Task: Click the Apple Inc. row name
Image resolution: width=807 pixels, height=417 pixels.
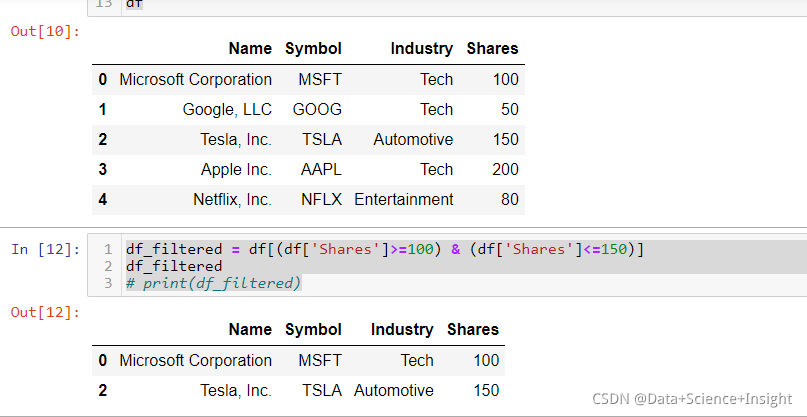Action: pos(236,169)
